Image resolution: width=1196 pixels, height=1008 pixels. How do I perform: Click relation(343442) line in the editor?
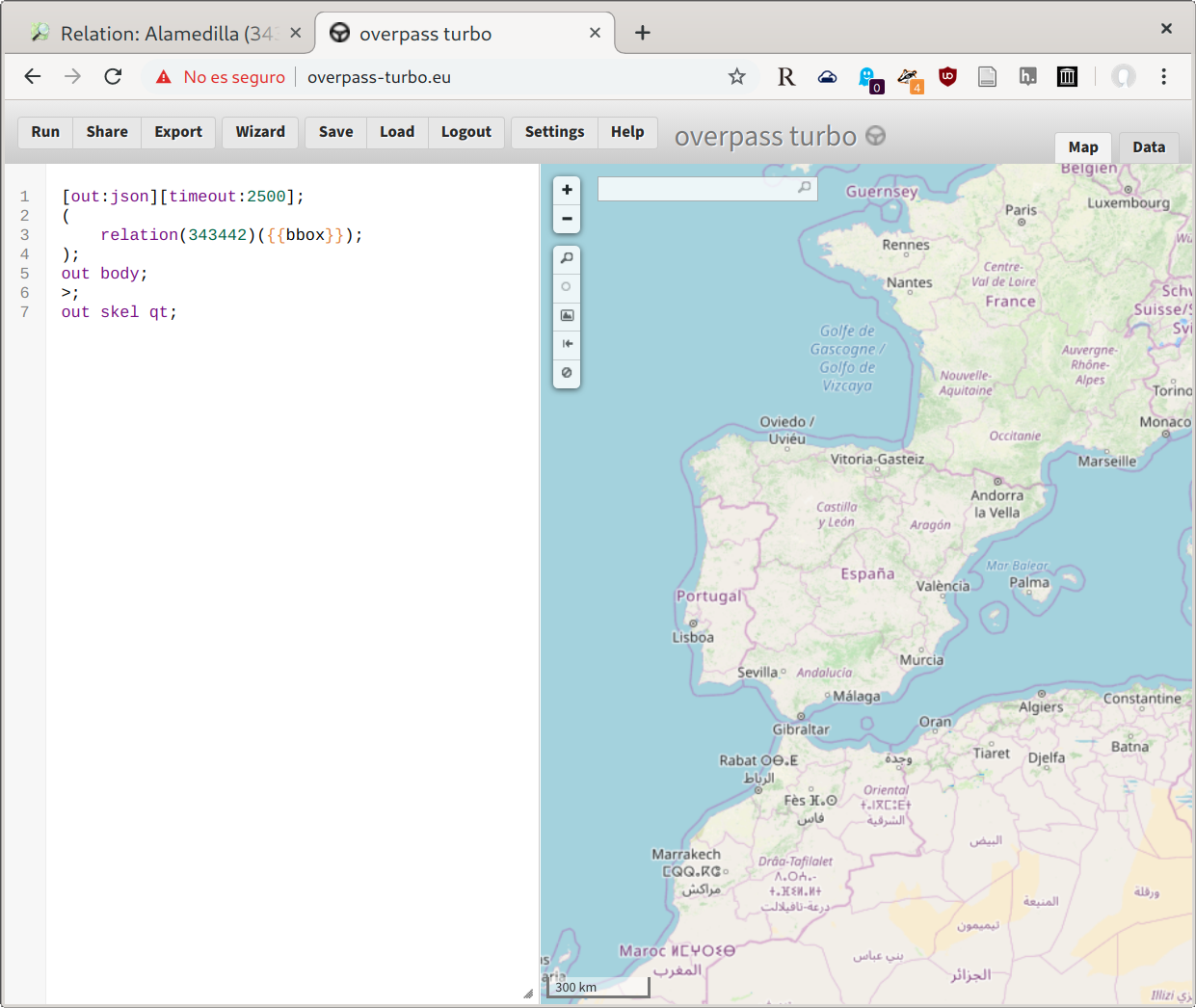click(x=231, y=235)
